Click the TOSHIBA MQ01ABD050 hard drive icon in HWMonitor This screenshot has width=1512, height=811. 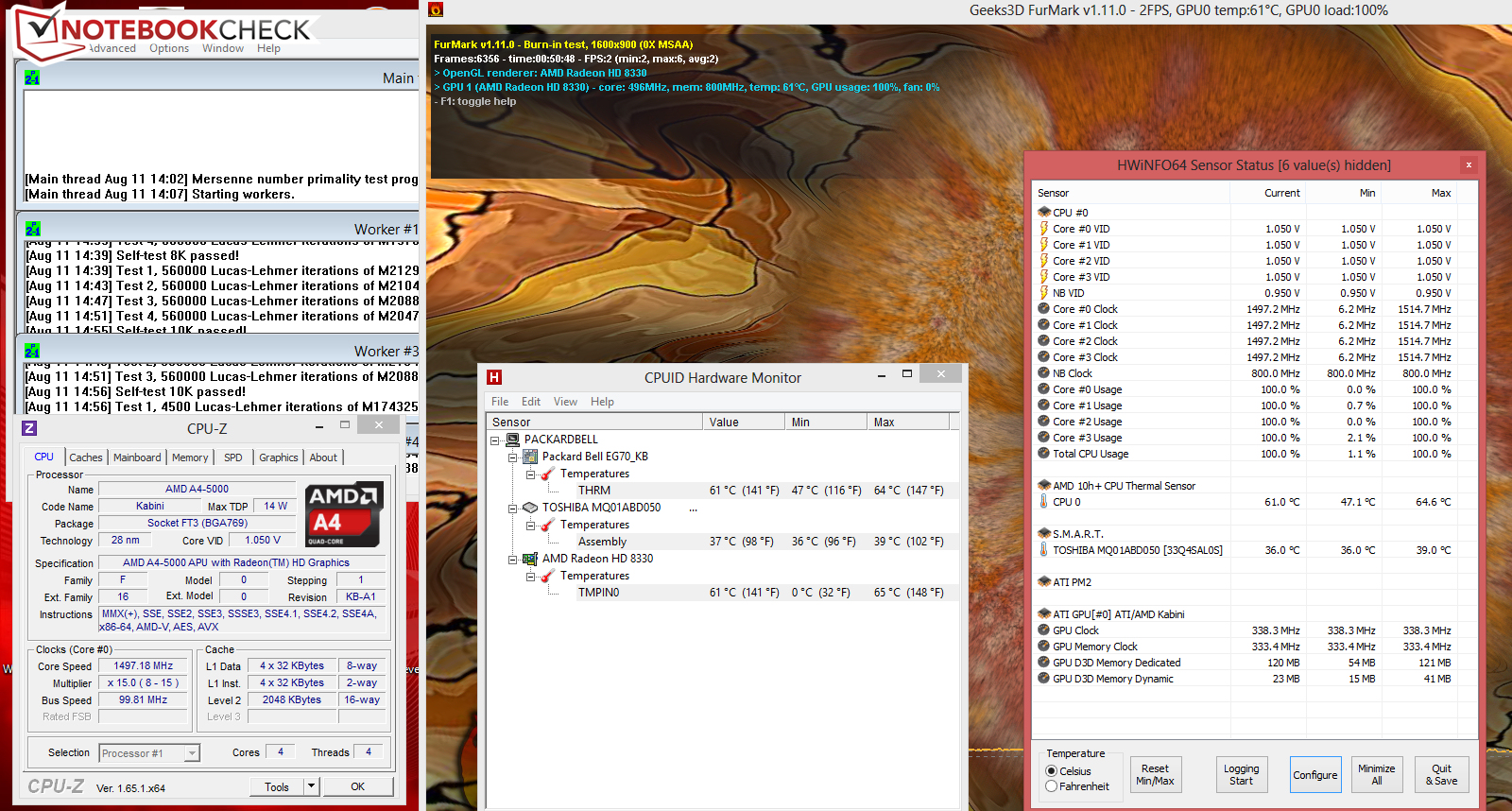point(530,508)
